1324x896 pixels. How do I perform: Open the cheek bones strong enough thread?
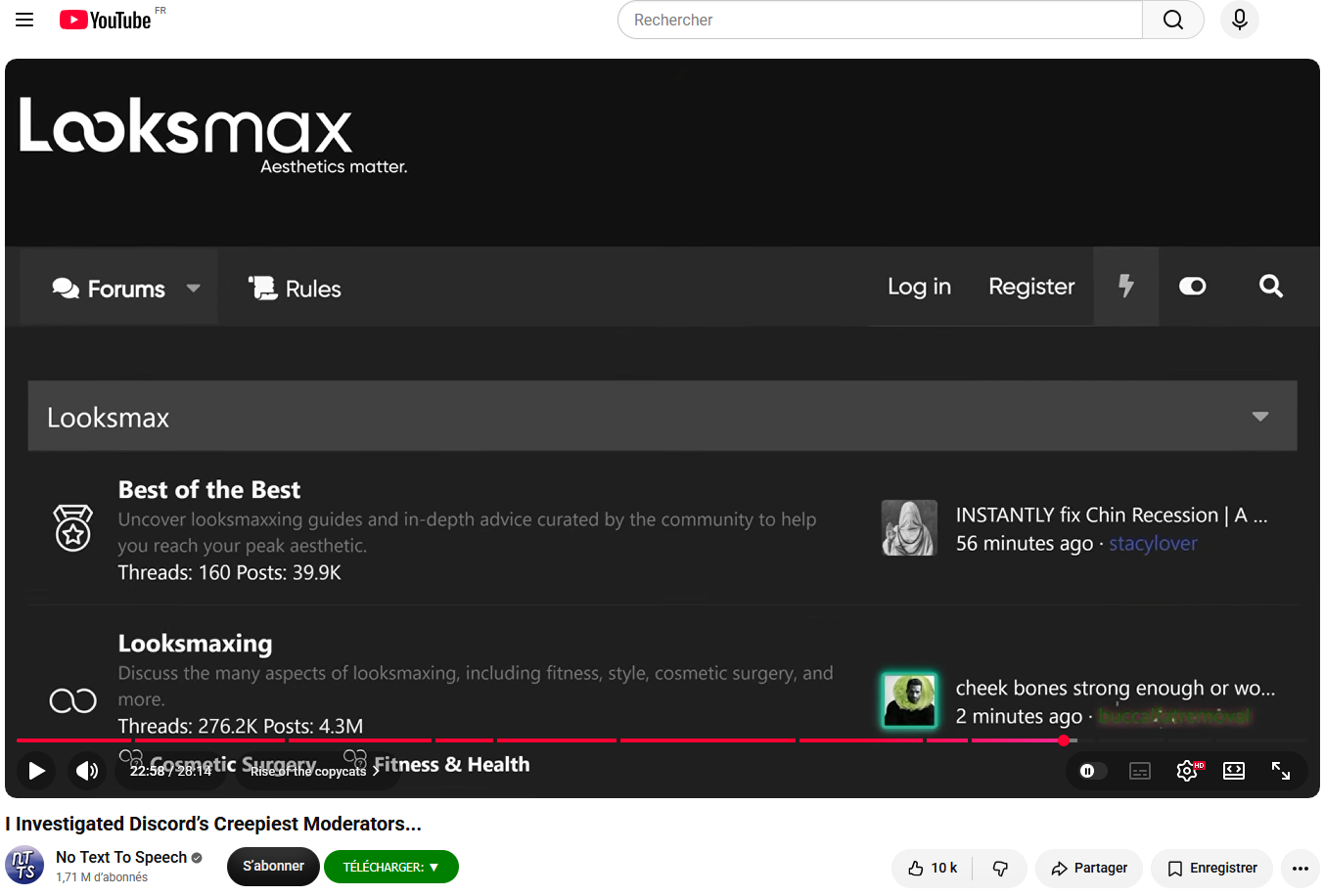1116,688
